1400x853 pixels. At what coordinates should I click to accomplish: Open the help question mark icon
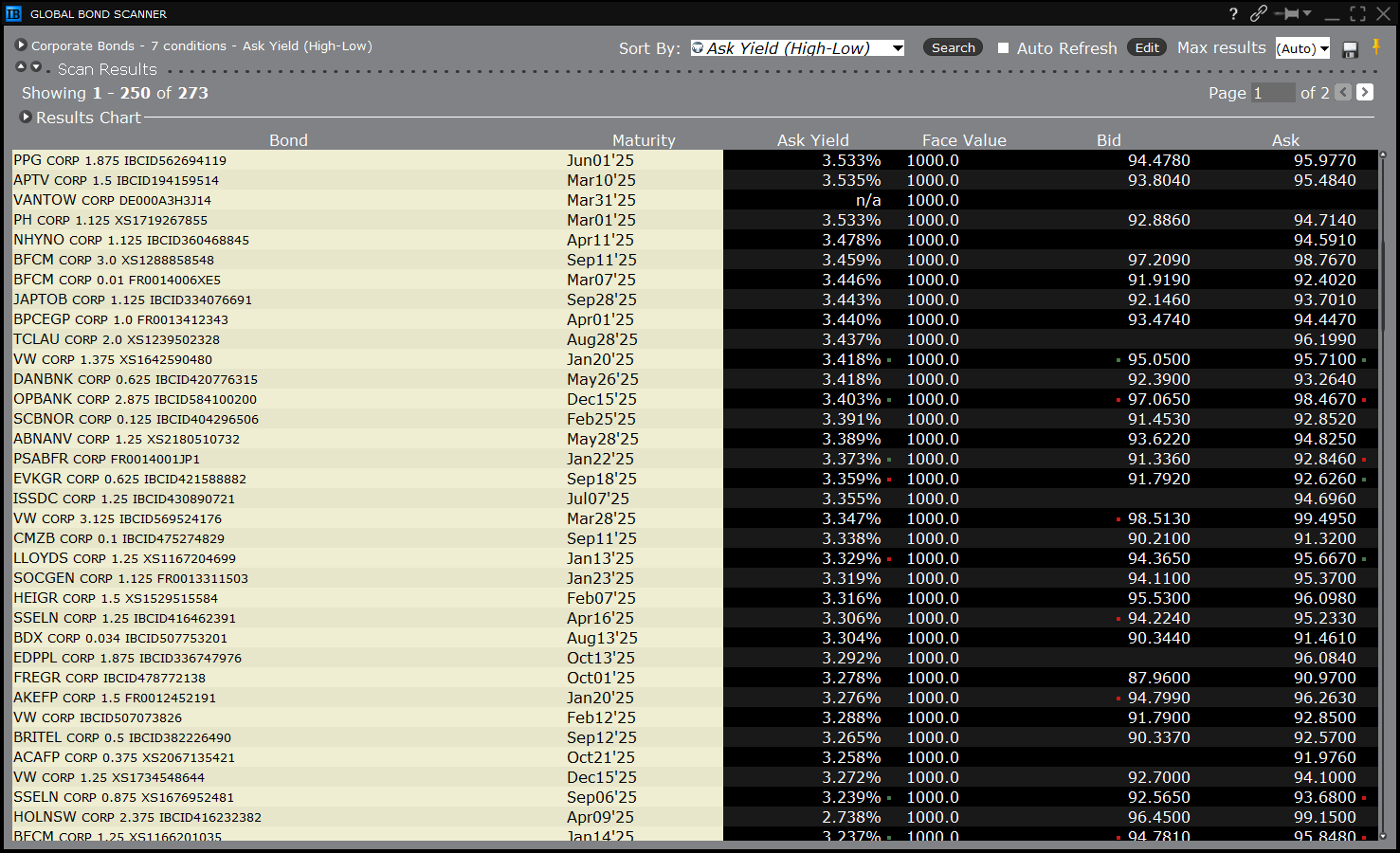tap(1233, 13)
